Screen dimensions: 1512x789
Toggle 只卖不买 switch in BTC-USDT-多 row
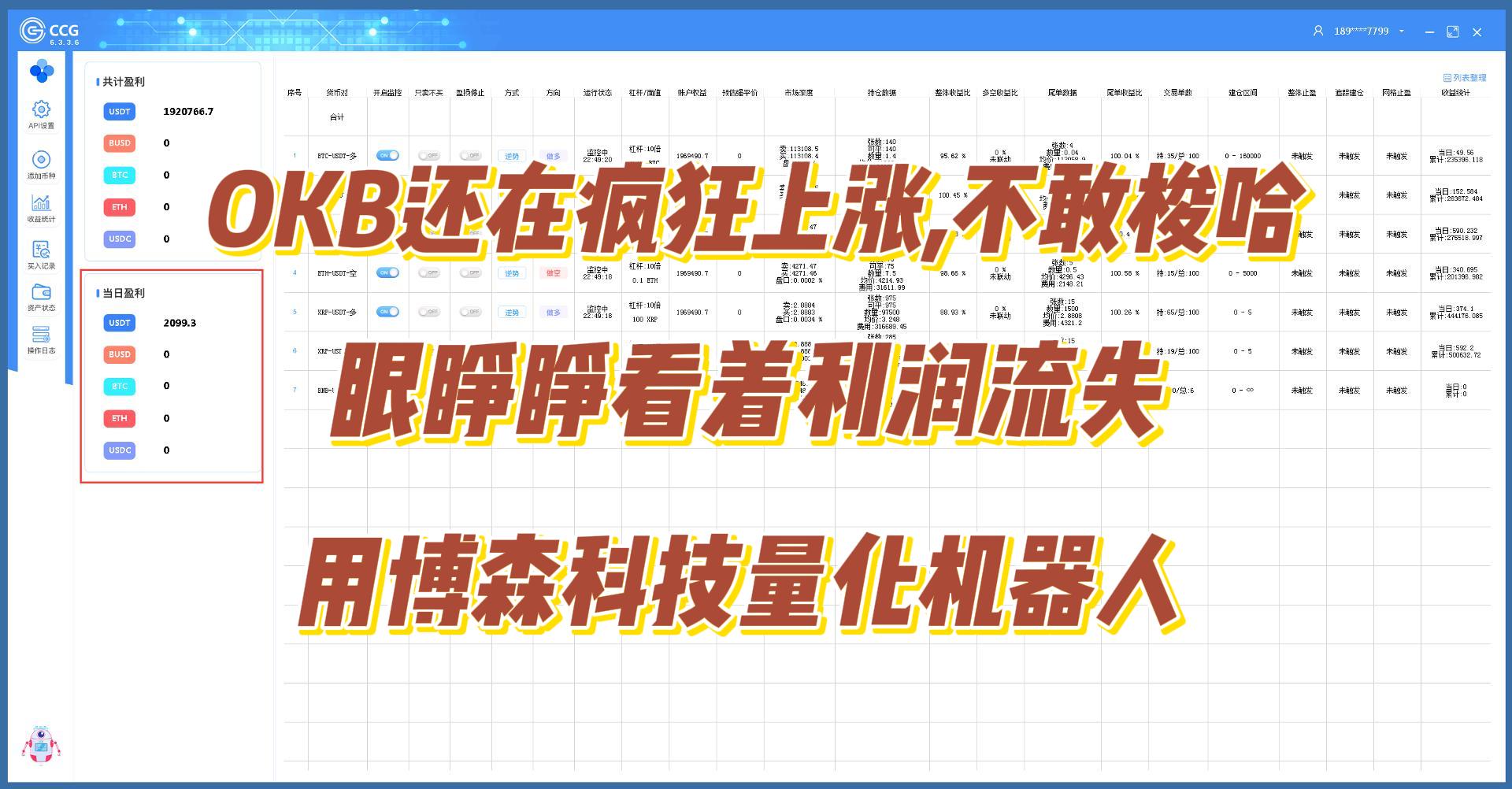coord(428,156)
